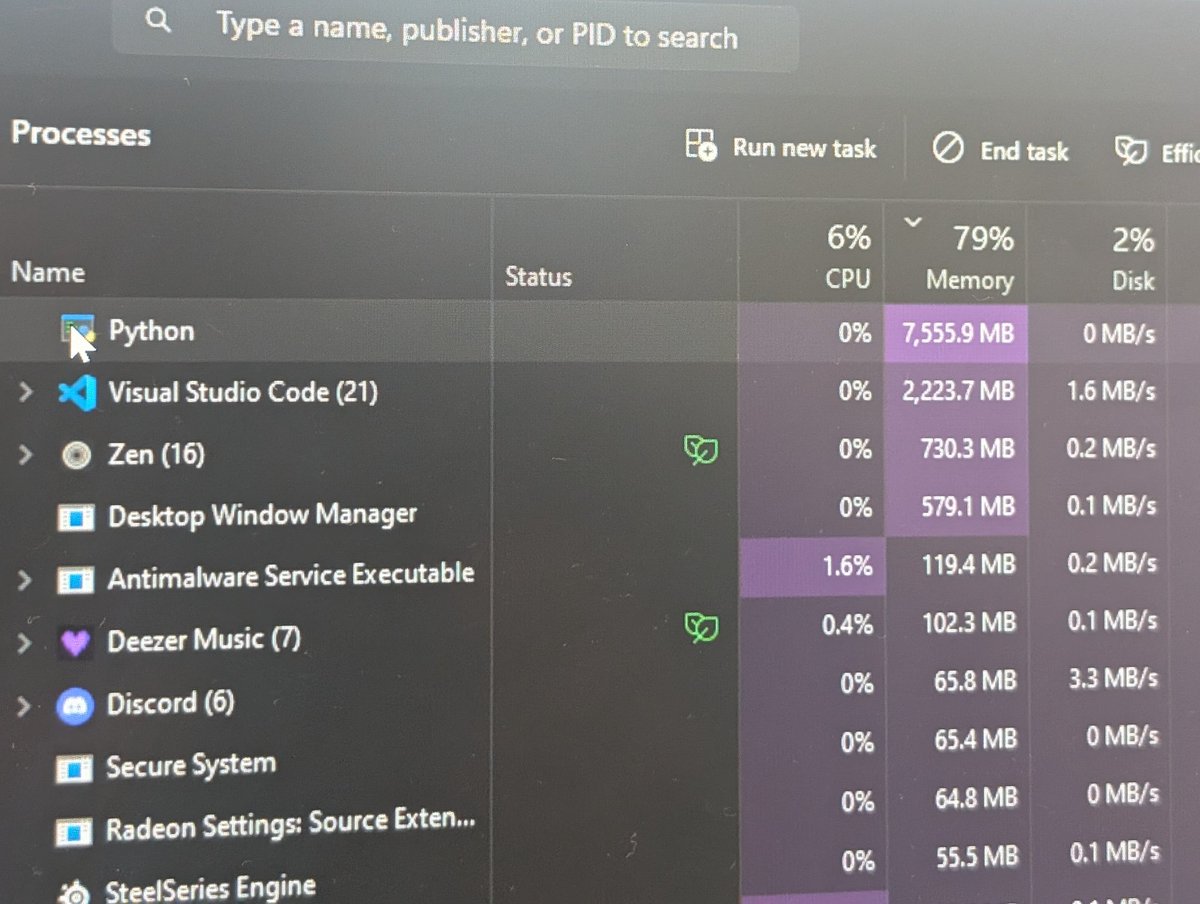The image size is (1200, 904).
Task: Click the End task button
Action: point(1000,150)
